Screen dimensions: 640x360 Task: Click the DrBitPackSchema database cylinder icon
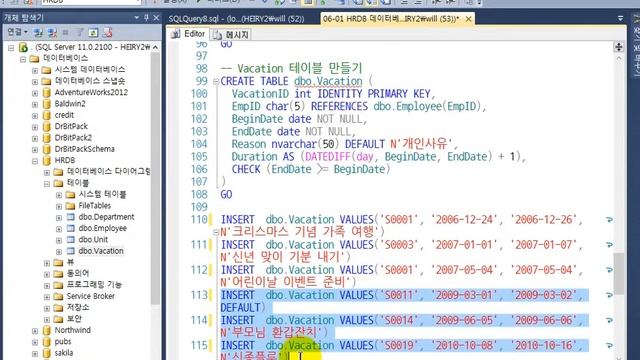[47, 149]
